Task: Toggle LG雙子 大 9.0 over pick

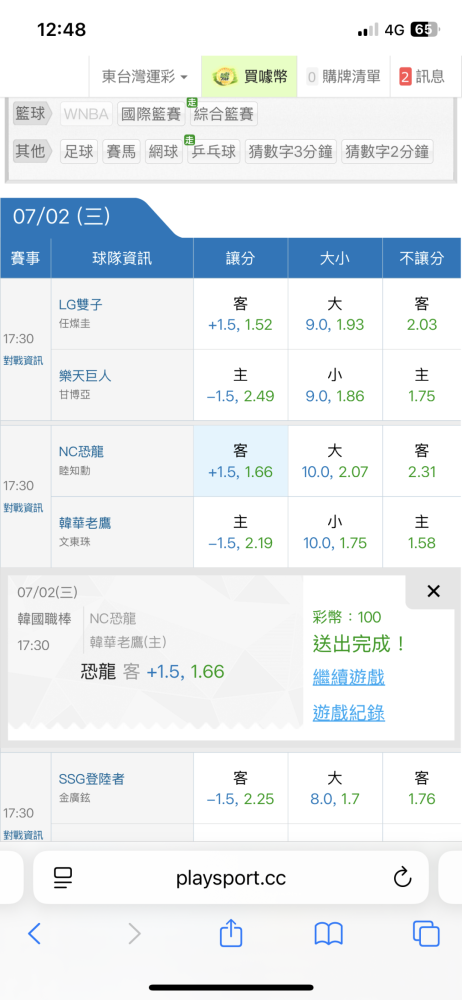Action: [335, 314]
